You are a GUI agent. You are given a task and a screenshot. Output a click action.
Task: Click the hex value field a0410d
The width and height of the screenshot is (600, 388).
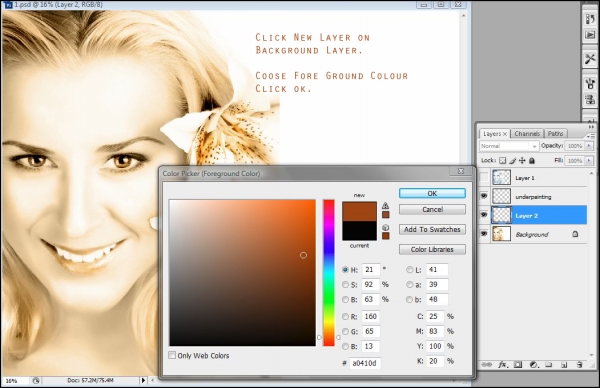pos(365,363)
